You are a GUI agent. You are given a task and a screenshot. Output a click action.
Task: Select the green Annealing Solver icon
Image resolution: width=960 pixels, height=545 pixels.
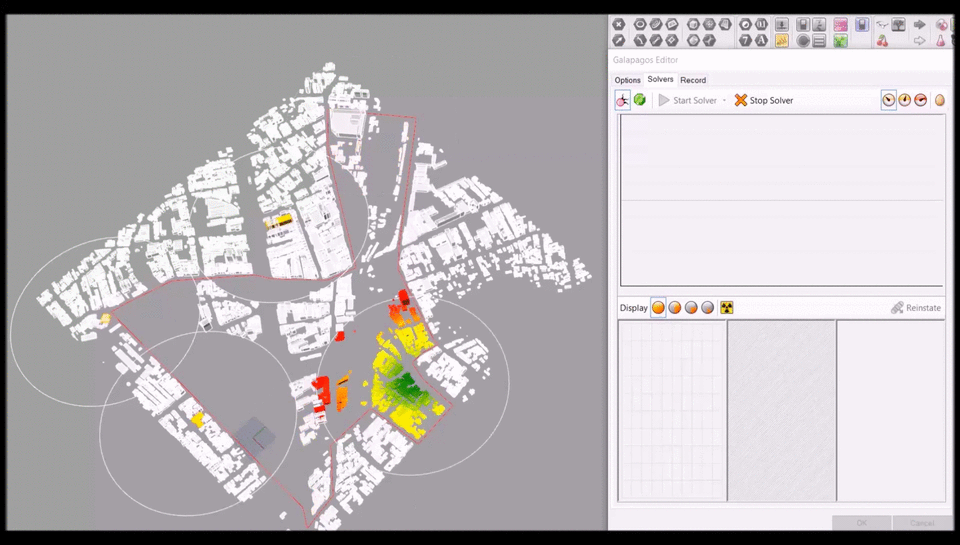640,100
